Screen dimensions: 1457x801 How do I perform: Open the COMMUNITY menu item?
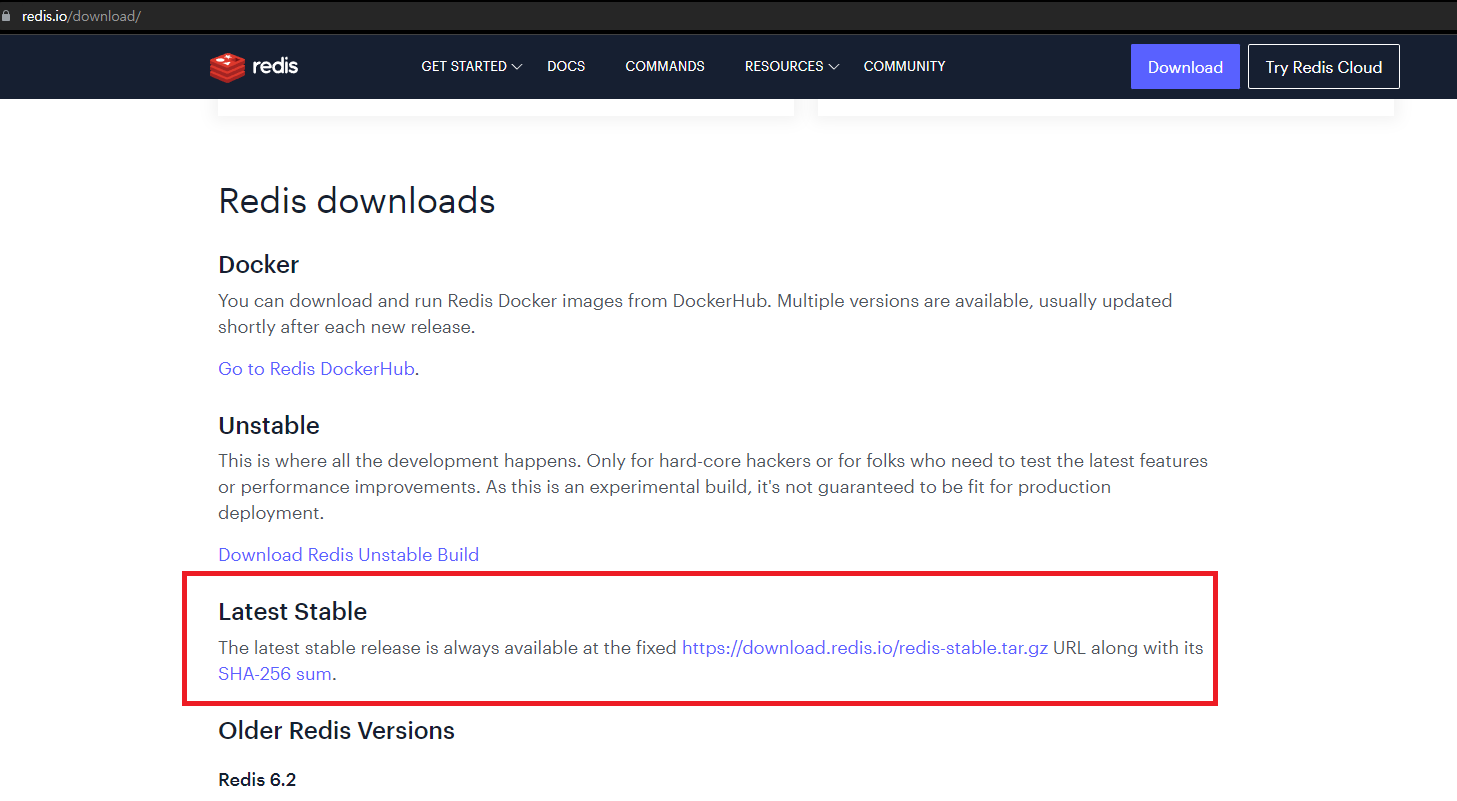tap(904, 66)
